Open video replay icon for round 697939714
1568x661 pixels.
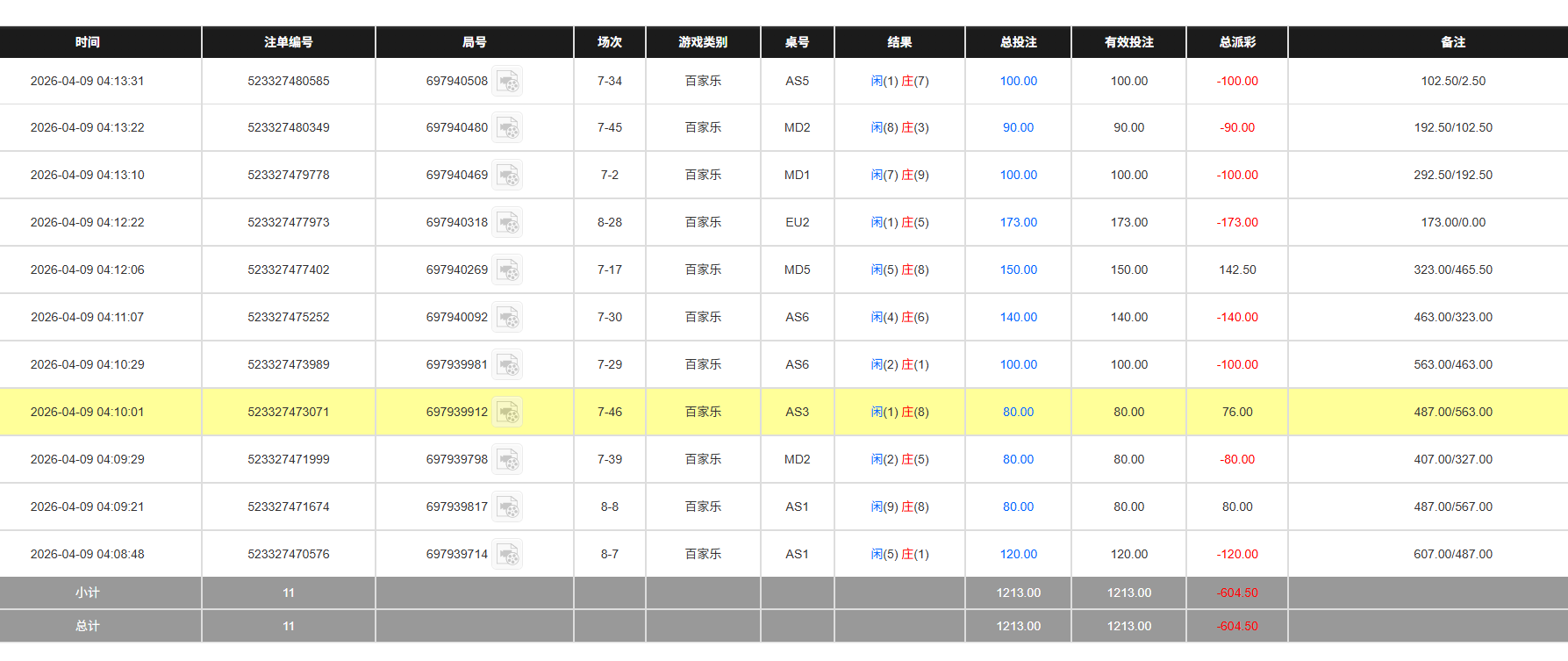[x=507, y=555]
